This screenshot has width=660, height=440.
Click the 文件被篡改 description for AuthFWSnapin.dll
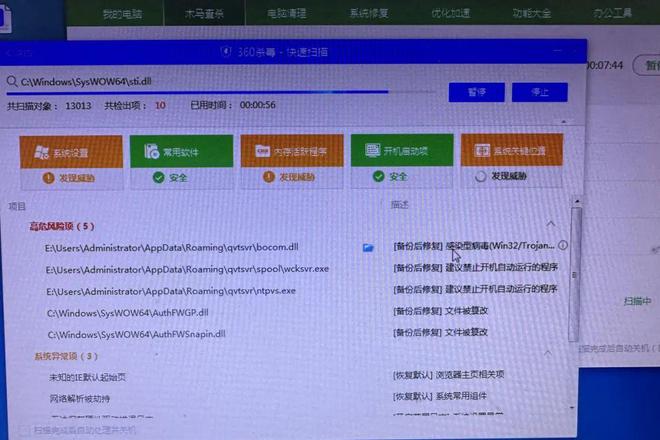click(440, 333)
